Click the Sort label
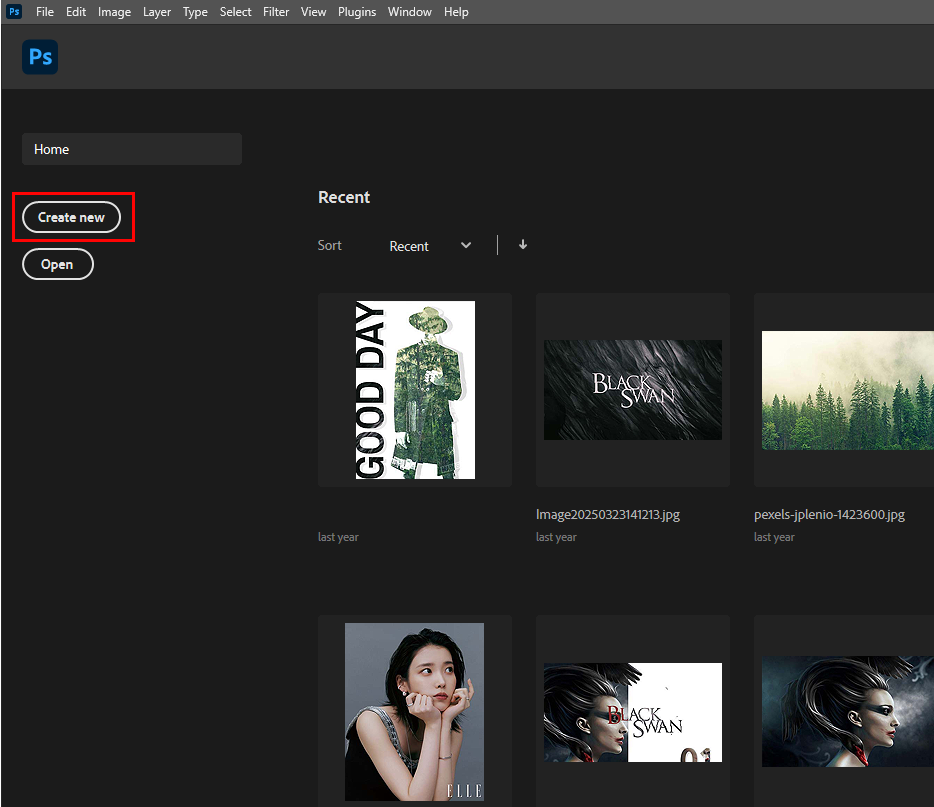The image size is (934, 807). [x=329, y=245]
